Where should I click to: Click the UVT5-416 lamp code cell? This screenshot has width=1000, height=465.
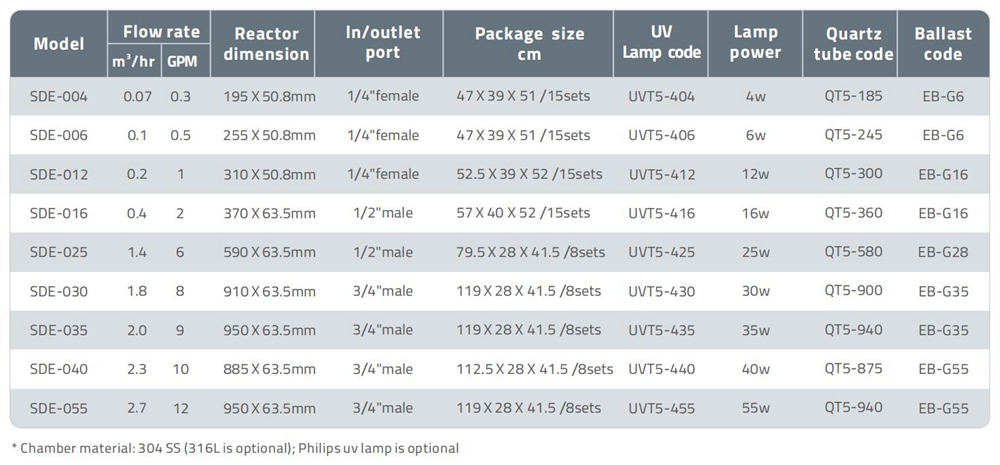661,213
